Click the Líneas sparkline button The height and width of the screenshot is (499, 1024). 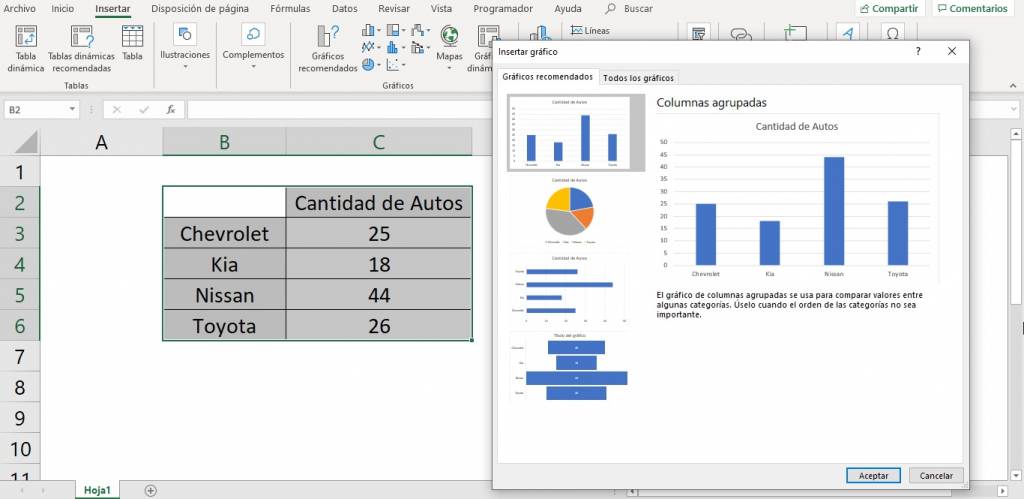[x=590, y=31]
